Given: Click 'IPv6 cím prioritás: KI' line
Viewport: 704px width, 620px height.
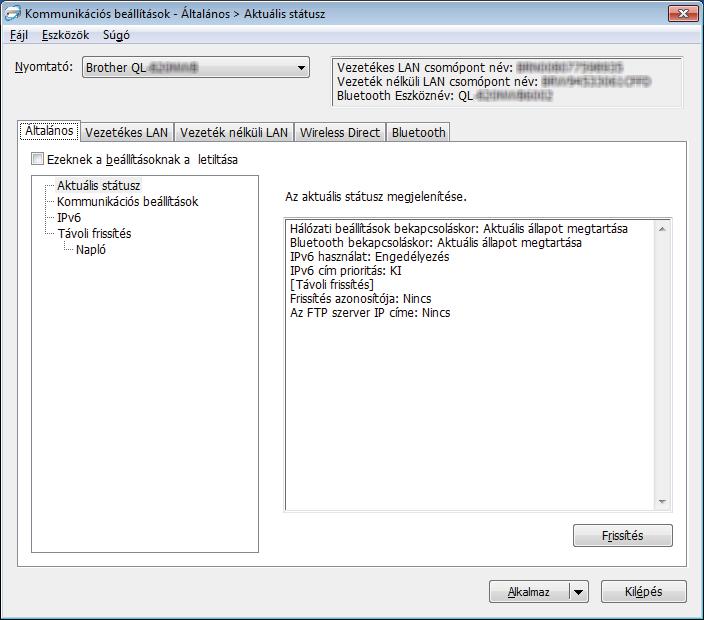Looking at the screenshot, I should (346, 271).
